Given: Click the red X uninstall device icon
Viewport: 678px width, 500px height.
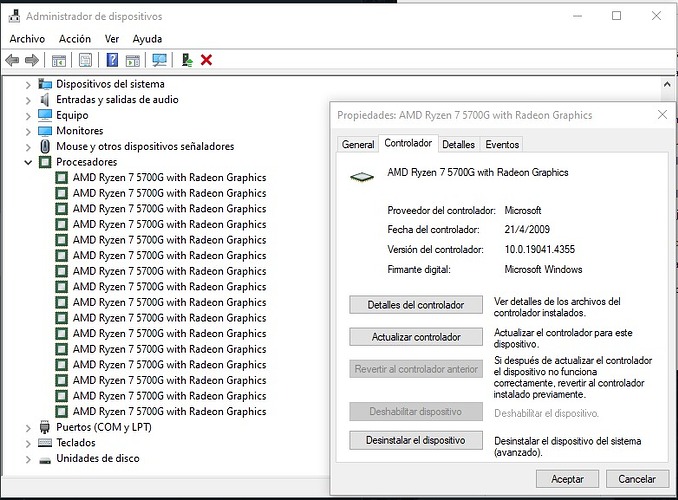Looking at the screenshot, I should (x=206, y=60).
